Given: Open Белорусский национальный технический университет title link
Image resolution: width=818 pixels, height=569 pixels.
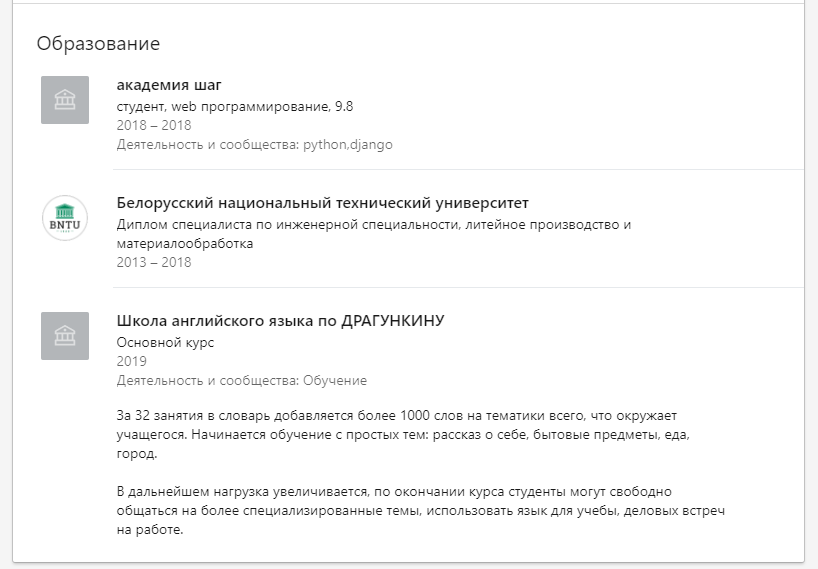Looking at the screenshot, I should 322,203.
